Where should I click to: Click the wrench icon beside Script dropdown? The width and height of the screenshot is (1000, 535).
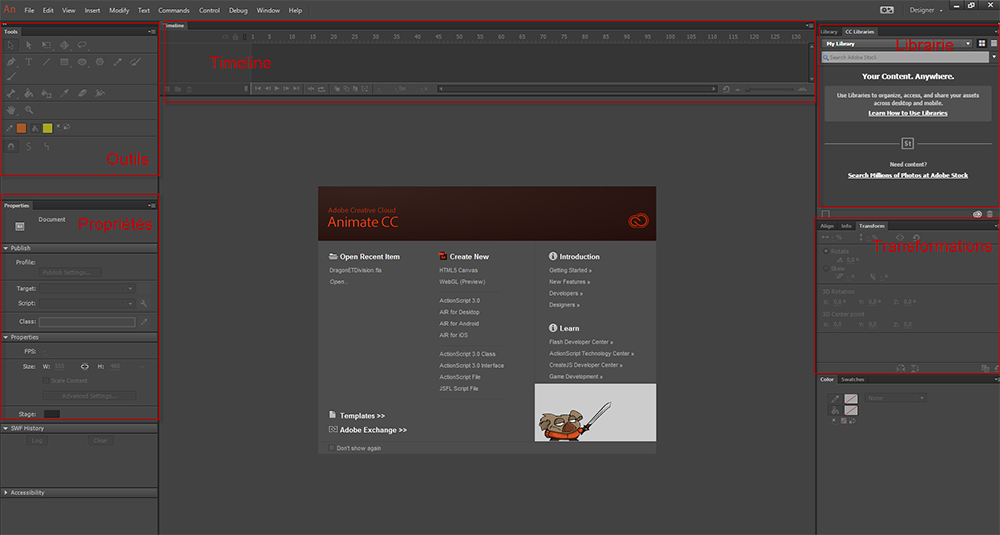pyautogui.click(x=143, y=304)
